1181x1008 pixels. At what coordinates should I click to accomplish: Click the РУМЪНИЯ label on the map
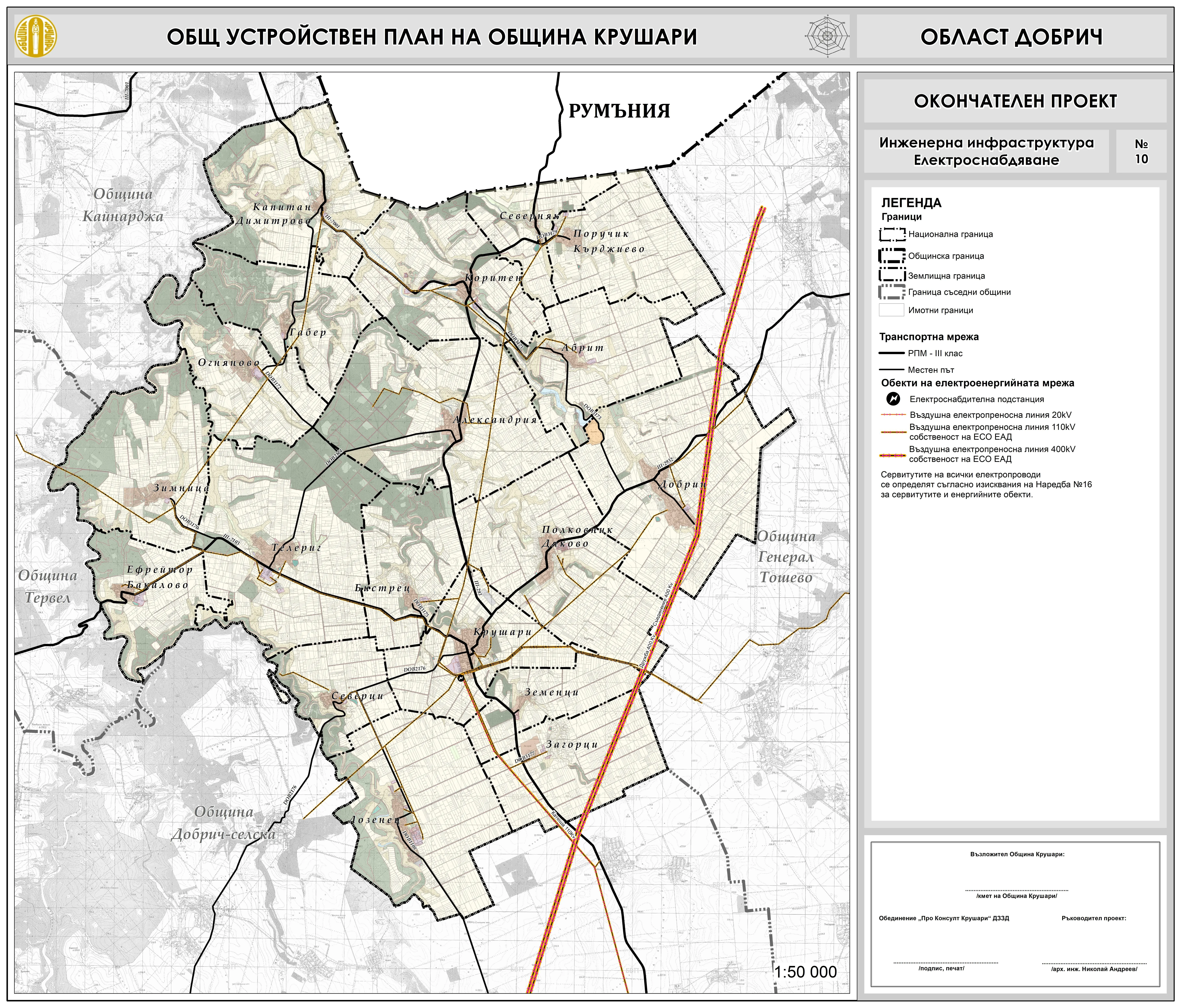point(620,111)
